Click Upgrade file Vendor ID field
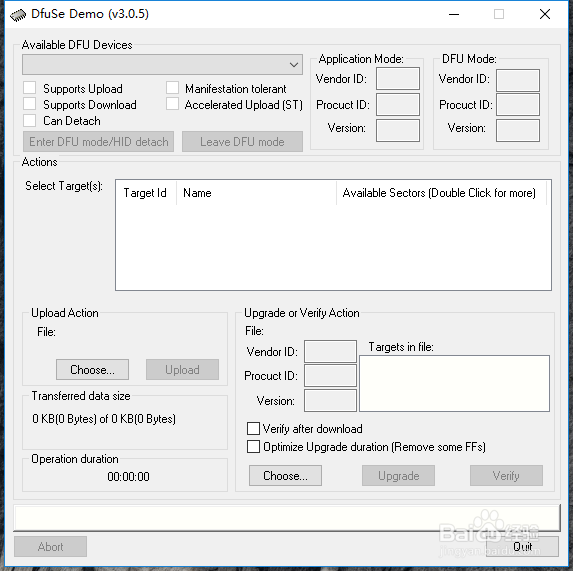Screen dimensions: 573x571 [330, 351]
